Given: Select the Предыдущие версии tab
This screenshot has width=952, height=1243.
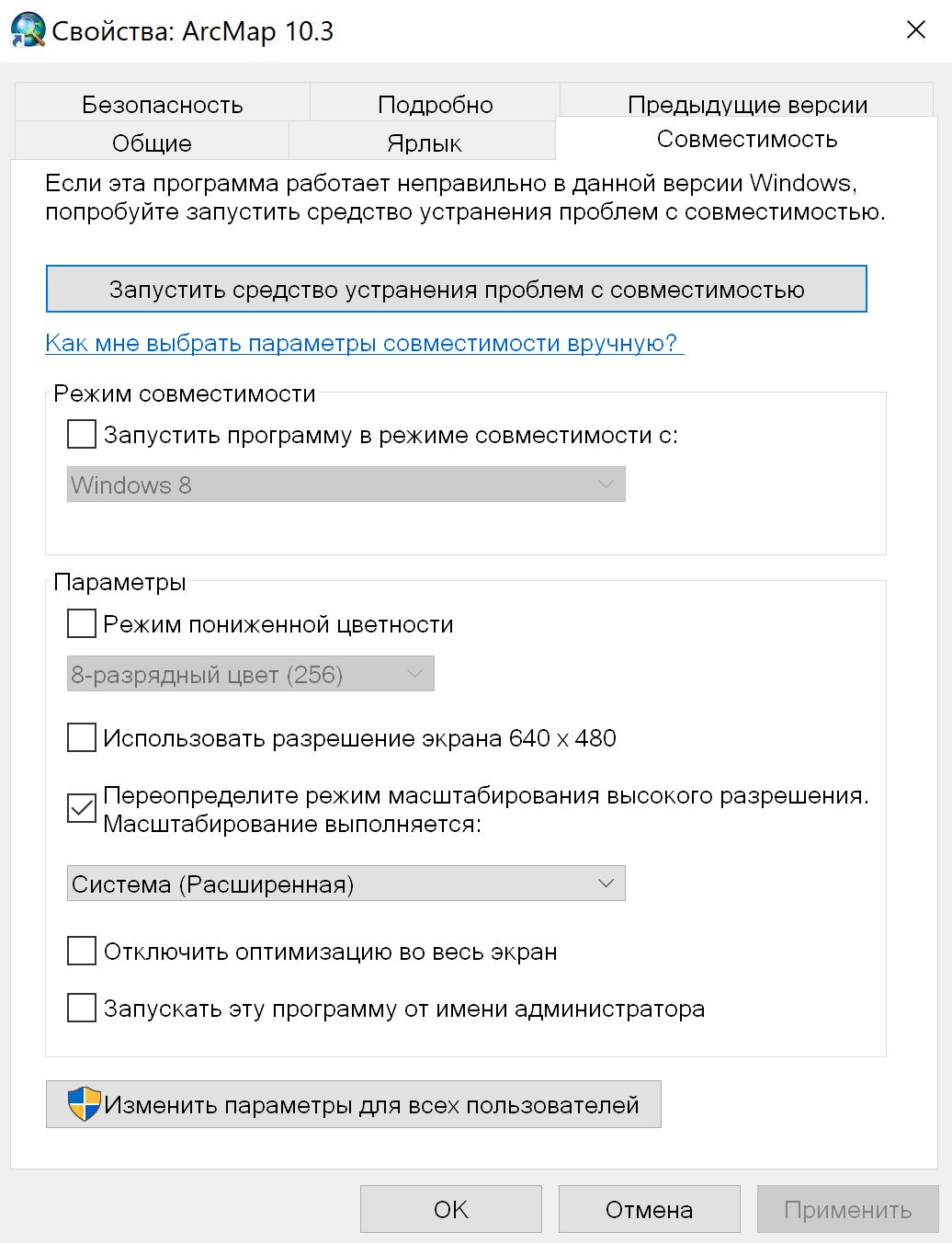Looking at the screenshot, I should (746, 104).
